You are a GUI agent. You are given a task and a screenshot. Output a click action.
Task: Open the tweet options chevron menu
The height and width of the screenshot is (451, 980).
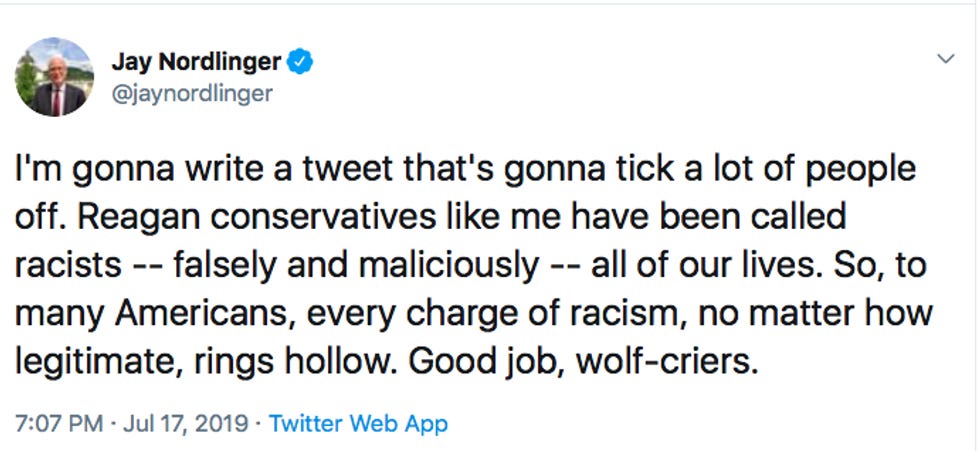pos(945,60)
